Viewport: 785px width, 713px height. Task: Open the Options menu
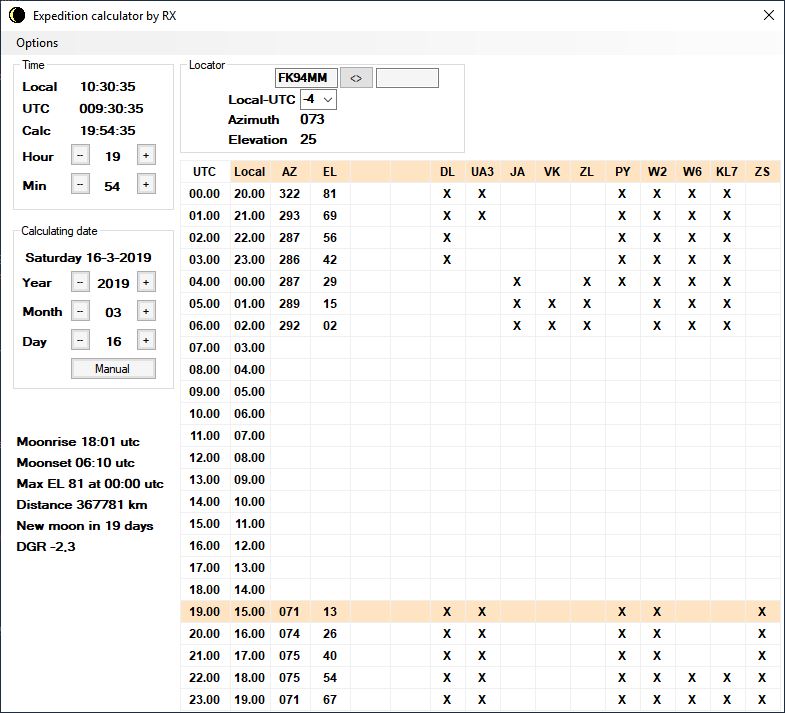coord(37,43)
